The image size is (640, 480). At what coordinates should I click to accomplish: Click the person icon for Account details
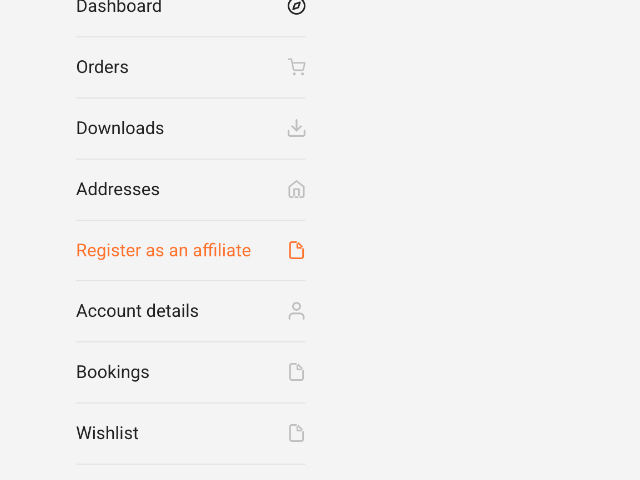(296, 311)
